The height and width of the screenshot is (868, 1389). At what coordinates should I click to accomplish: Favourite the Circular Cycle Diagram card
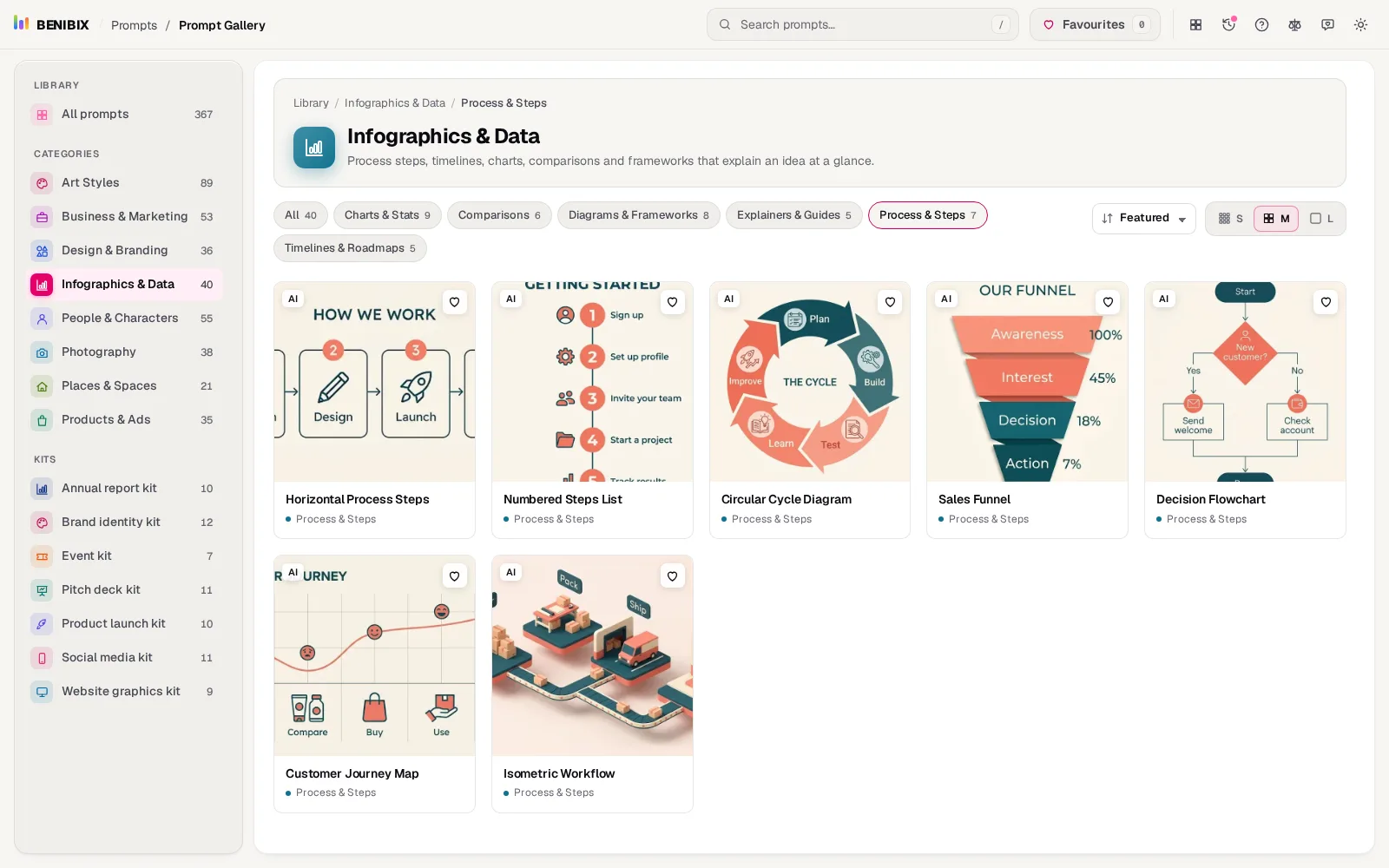pyautogui.click(x=890, y=302)
